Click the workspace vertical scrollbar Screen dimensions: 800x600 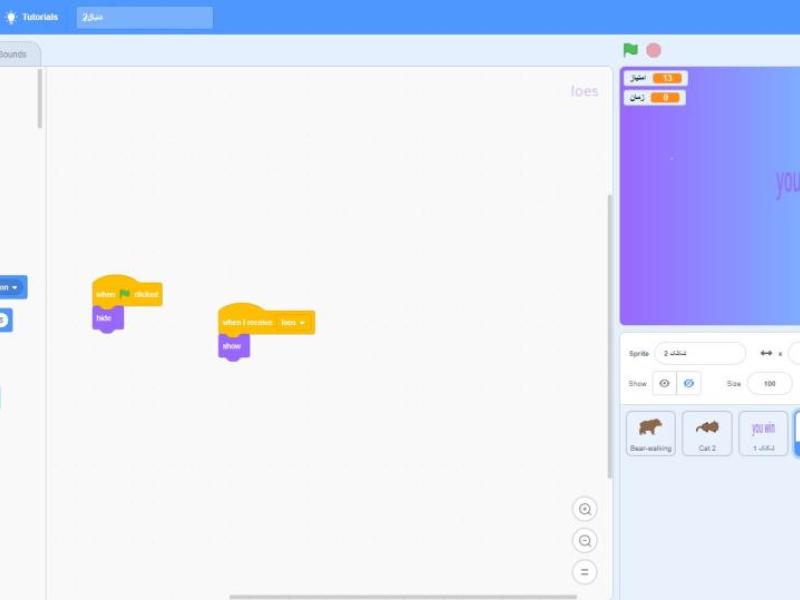609,337
